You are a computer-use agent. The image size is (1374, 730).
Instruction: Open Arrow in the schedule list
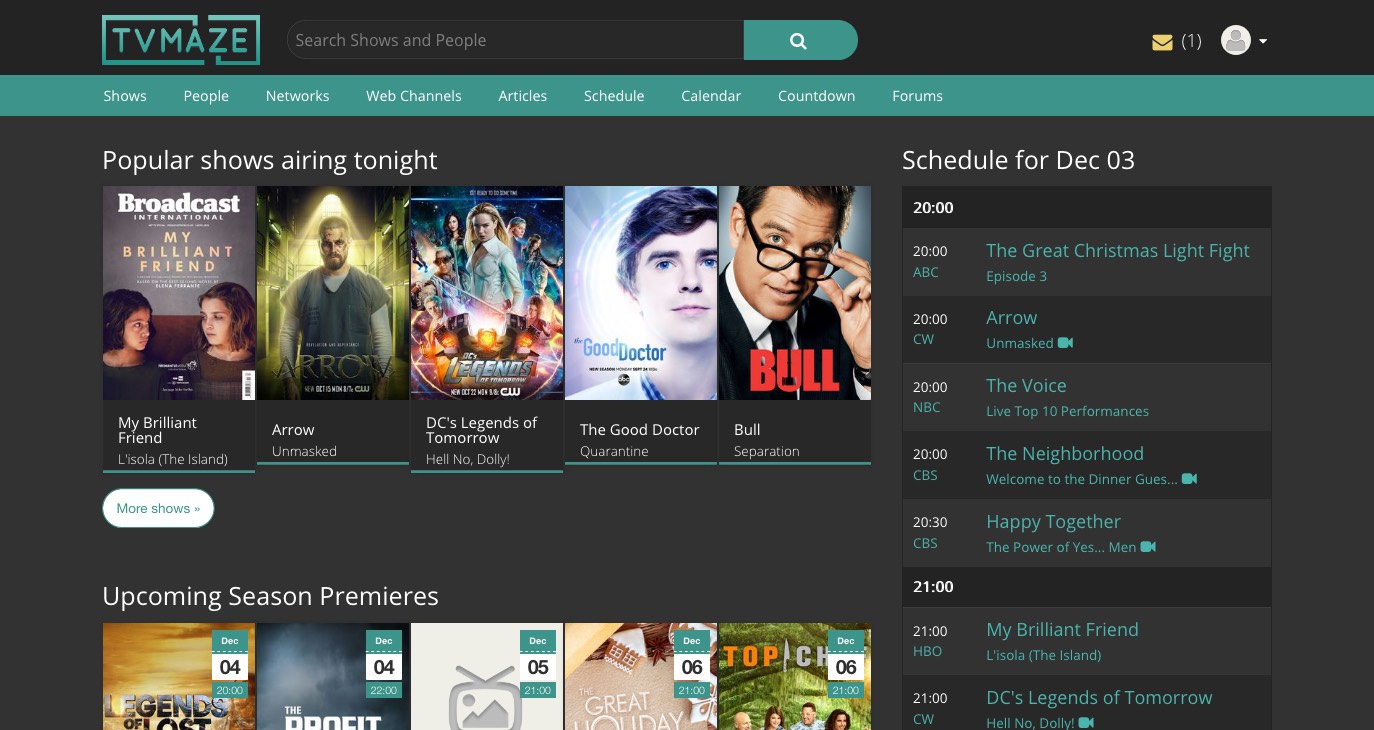coord(1011,318)
